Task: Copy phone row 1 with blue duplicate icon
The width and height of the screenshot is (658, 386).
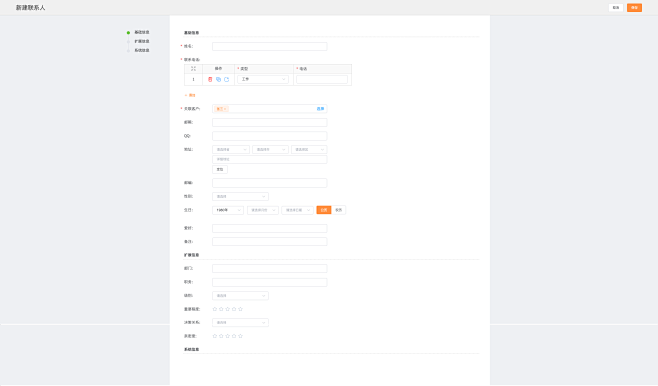Action: tap(218, 79)
